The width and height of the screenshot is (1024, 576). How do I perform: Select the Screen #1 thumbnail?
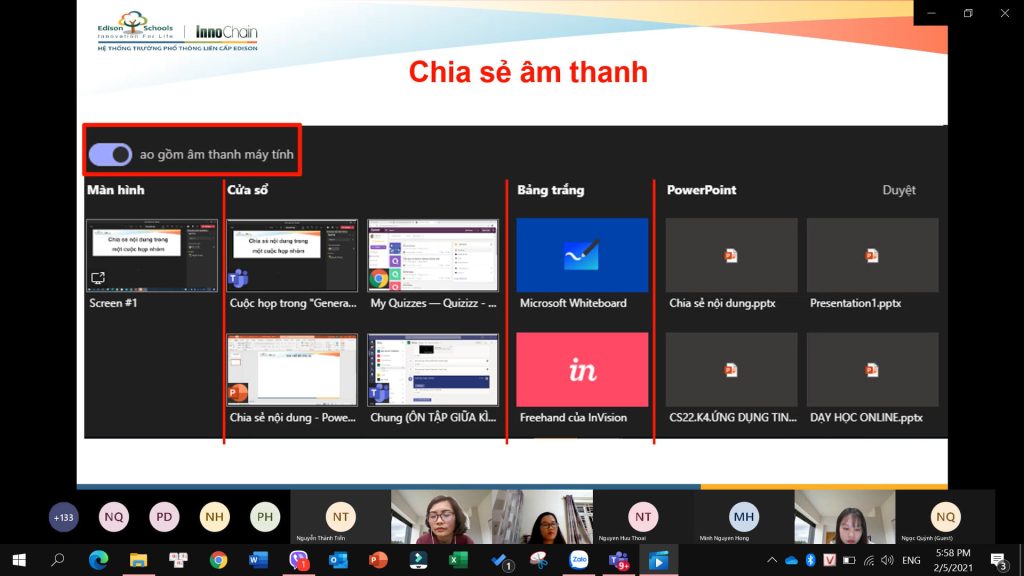click(x=151, y=255)
